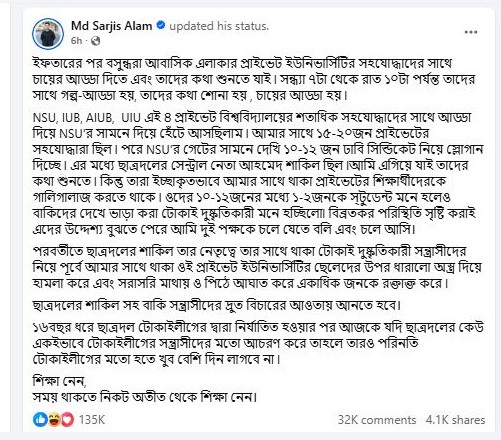Click first paragraph beginning with ইফতারের পর
The height and width of the screenshot is (440, 501).
pos(254,79)
